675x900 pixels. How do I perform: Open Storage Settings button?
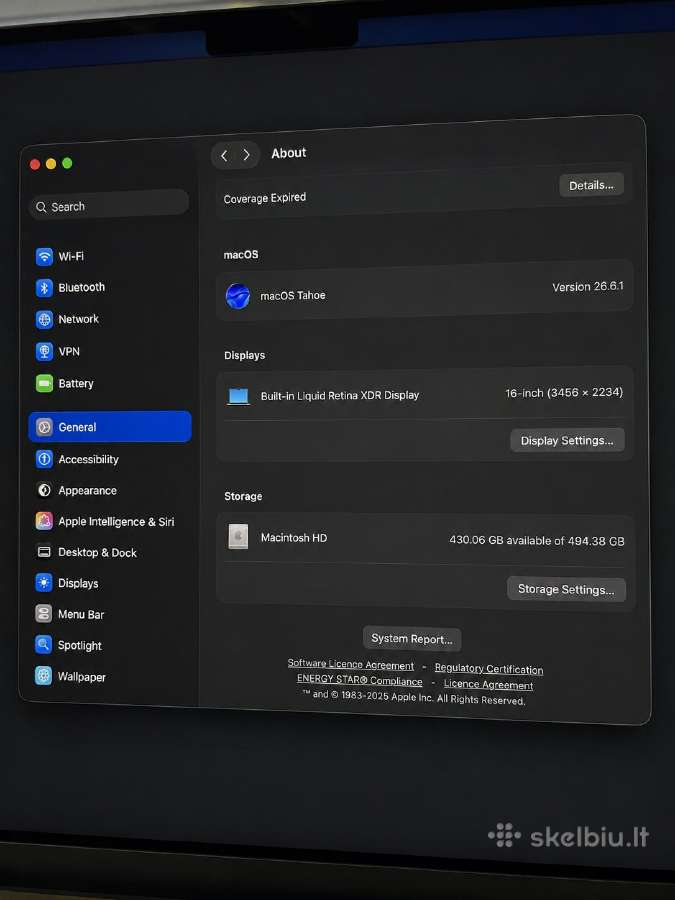coord(566,589)
